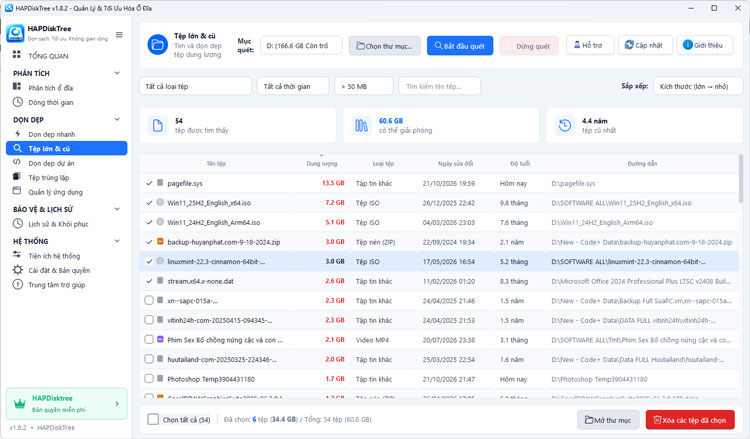Image resolution: width=750 pixels, height=439 pixels.
Task: Click Xóa các tệp đã chọn button
Action: click(690, 420)
